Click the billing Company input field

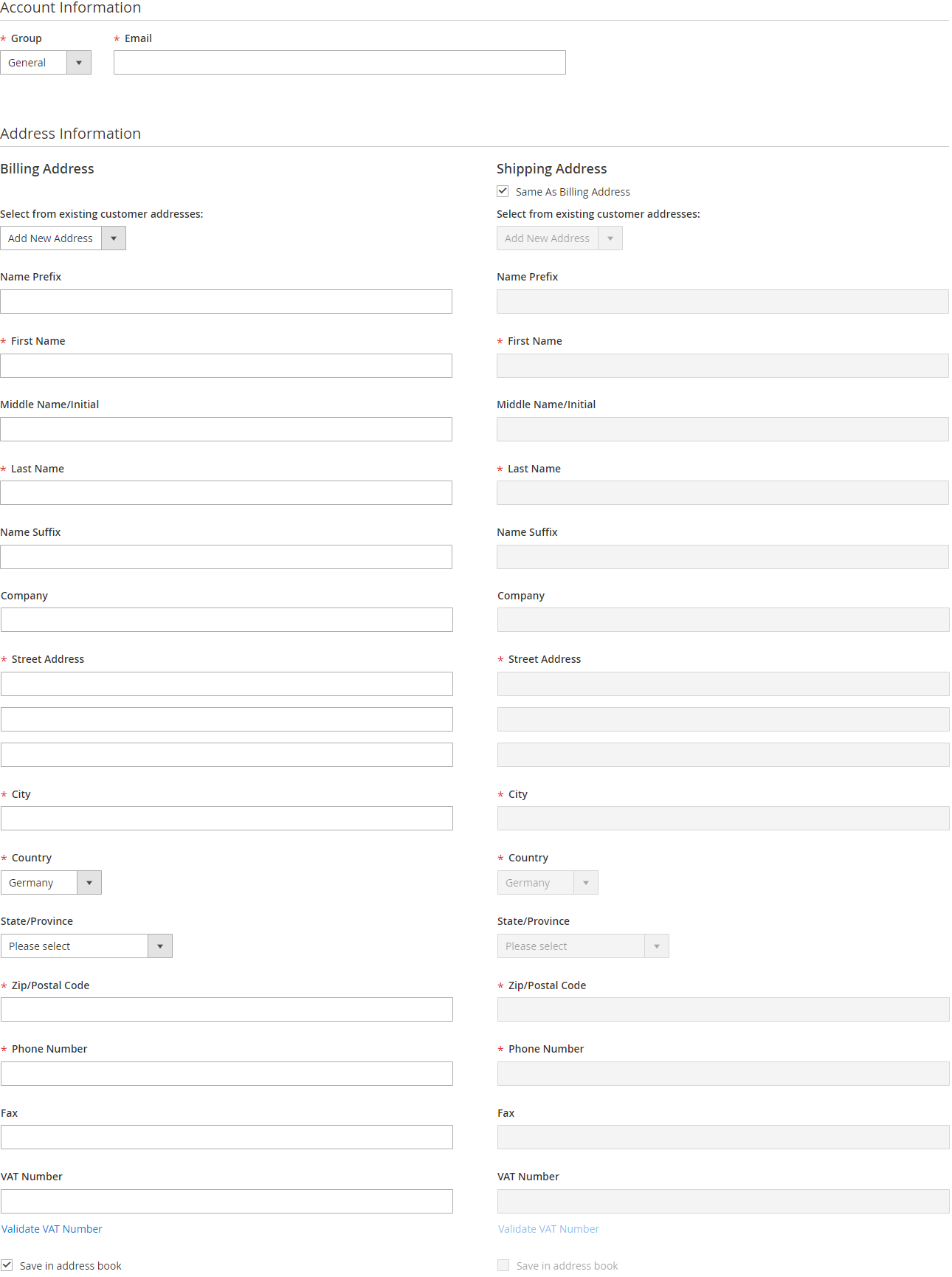click(227, 620)
